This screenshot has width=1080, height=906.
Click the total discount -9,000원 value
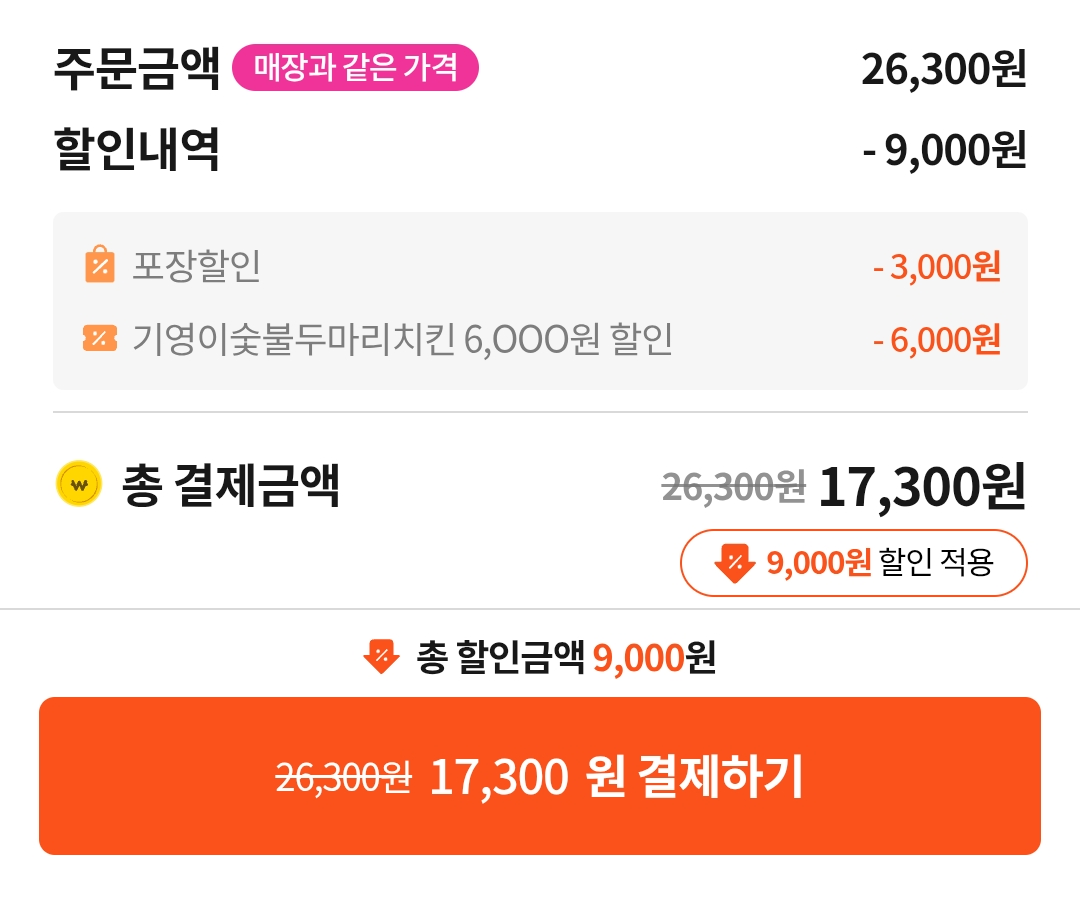pyautogui.click(x=944, y=150)
